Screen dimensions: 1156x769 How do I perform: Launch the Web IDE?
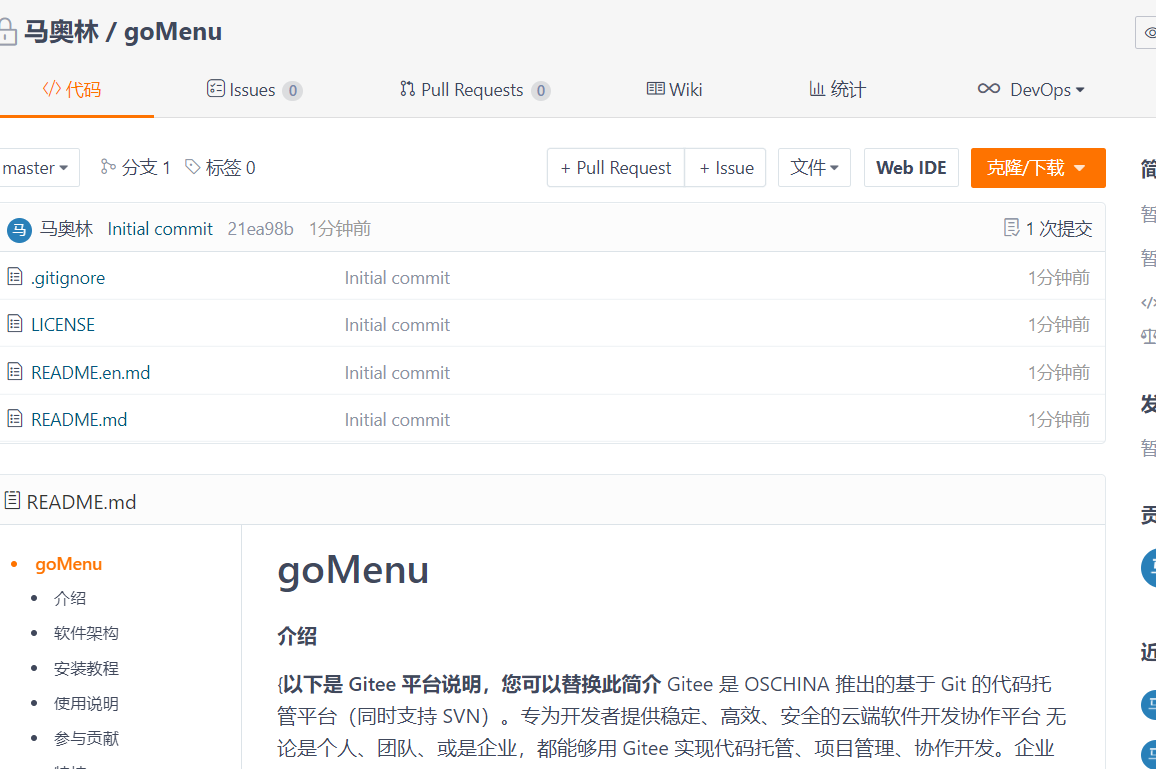point(911,168)
